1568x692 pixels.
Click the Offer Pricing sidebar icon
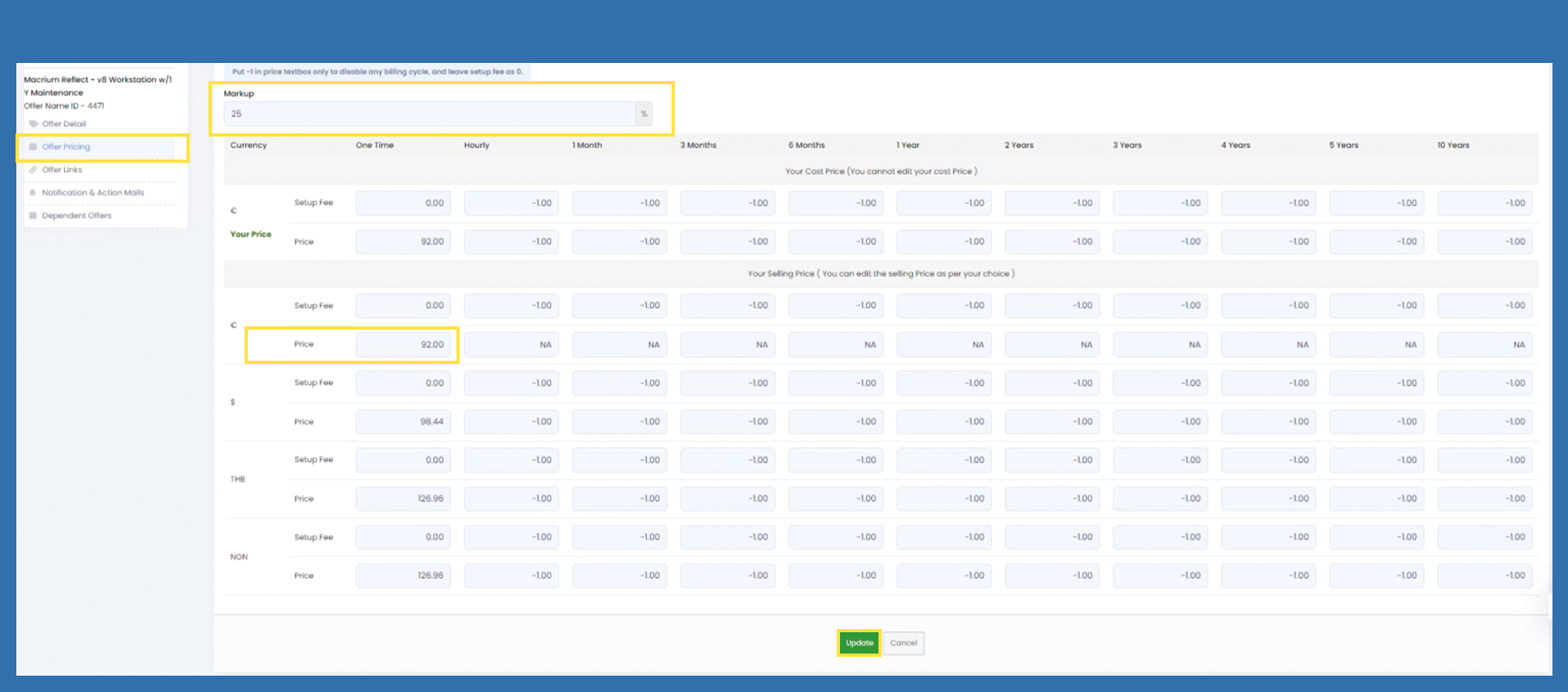point(34,147)
